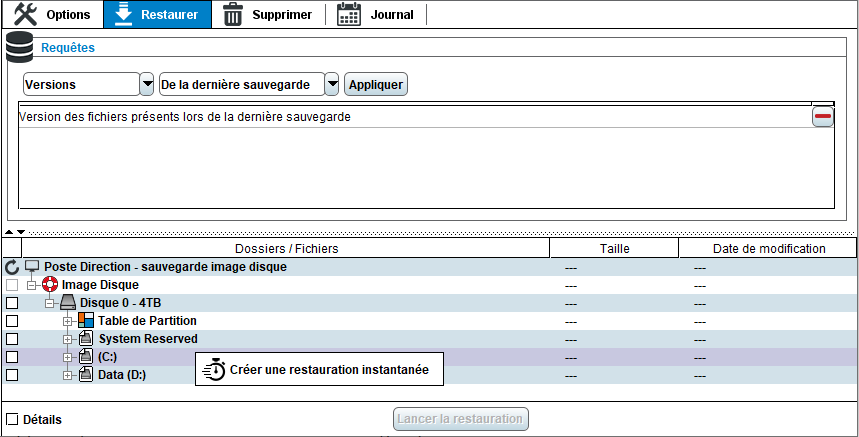The image size is (859, 437).
Task: Check the 'Disque 0 - 4TB' checkbox
Action: tap(12, 303)
